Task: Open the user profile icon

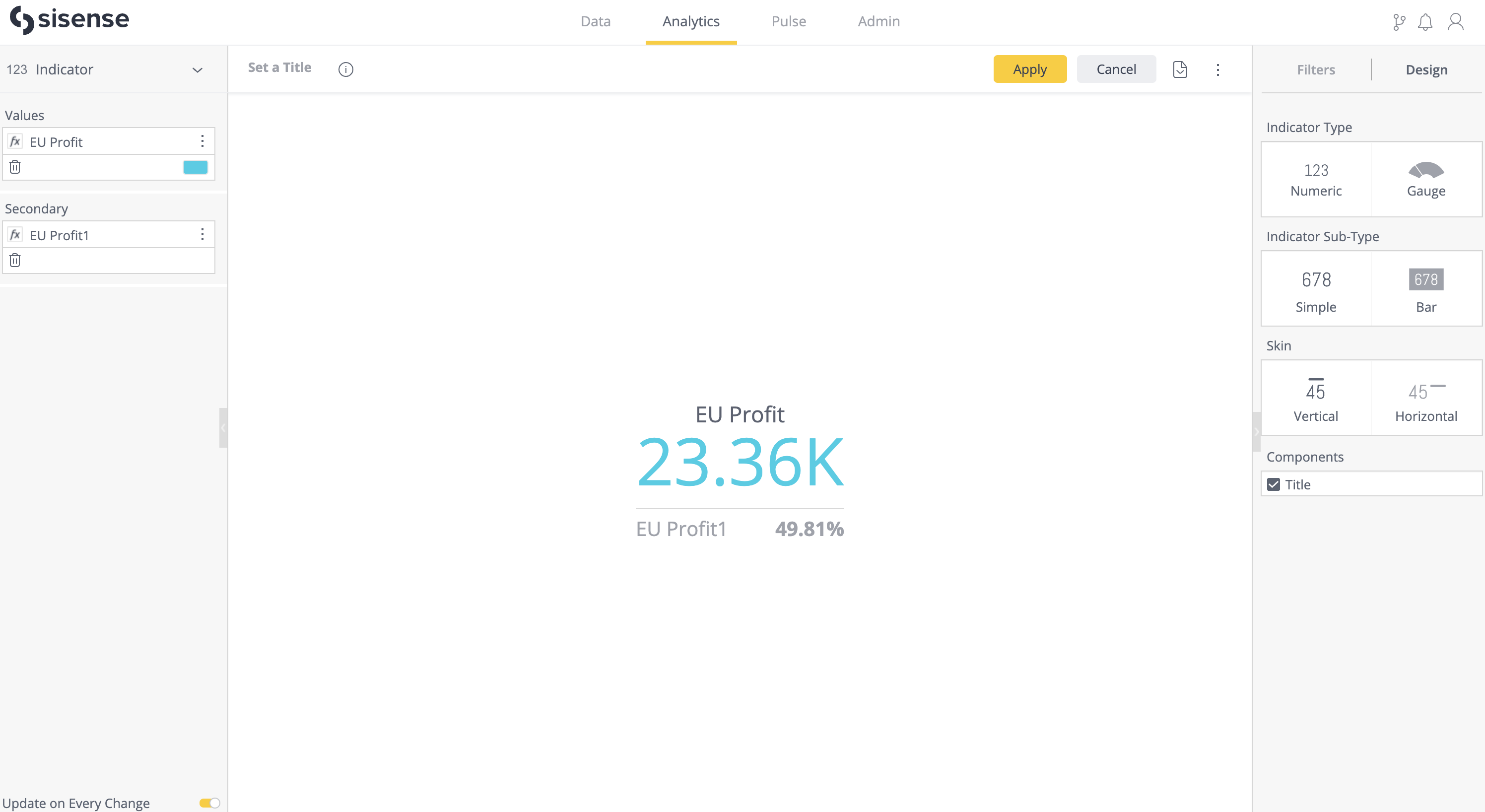Action: click(x=1456, y=22)
